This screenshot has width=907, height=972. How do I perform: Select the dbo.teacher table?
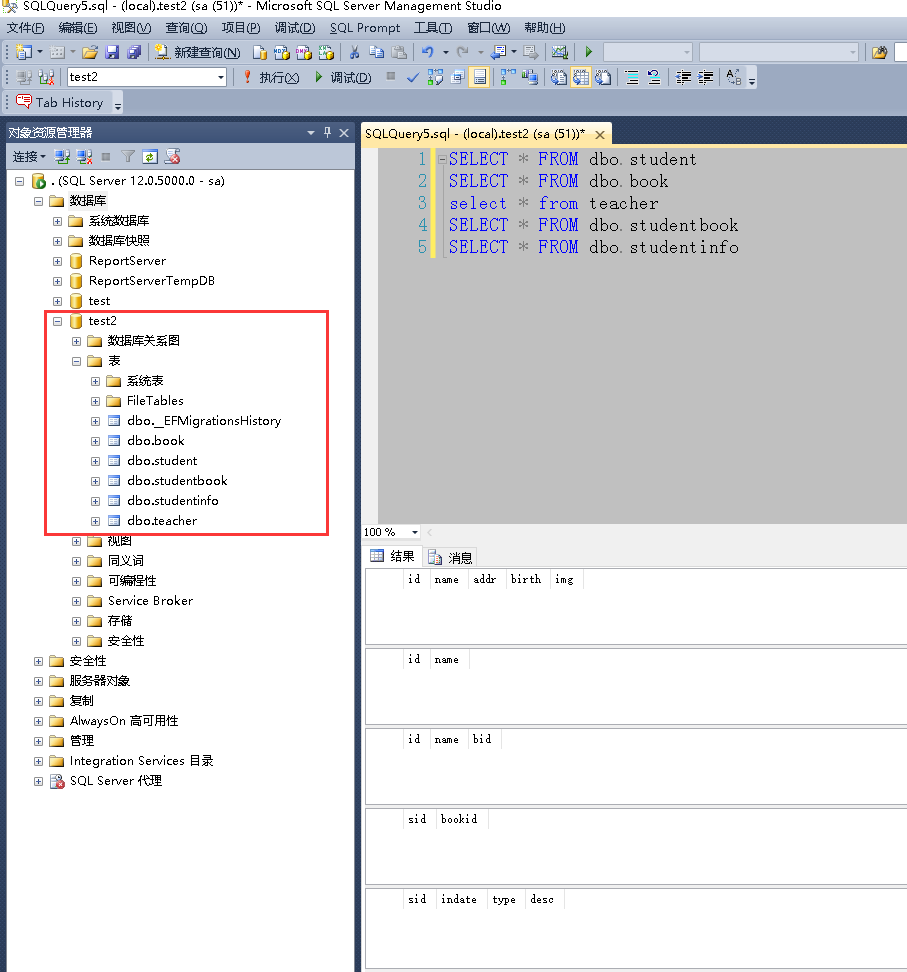coord(162,521)
